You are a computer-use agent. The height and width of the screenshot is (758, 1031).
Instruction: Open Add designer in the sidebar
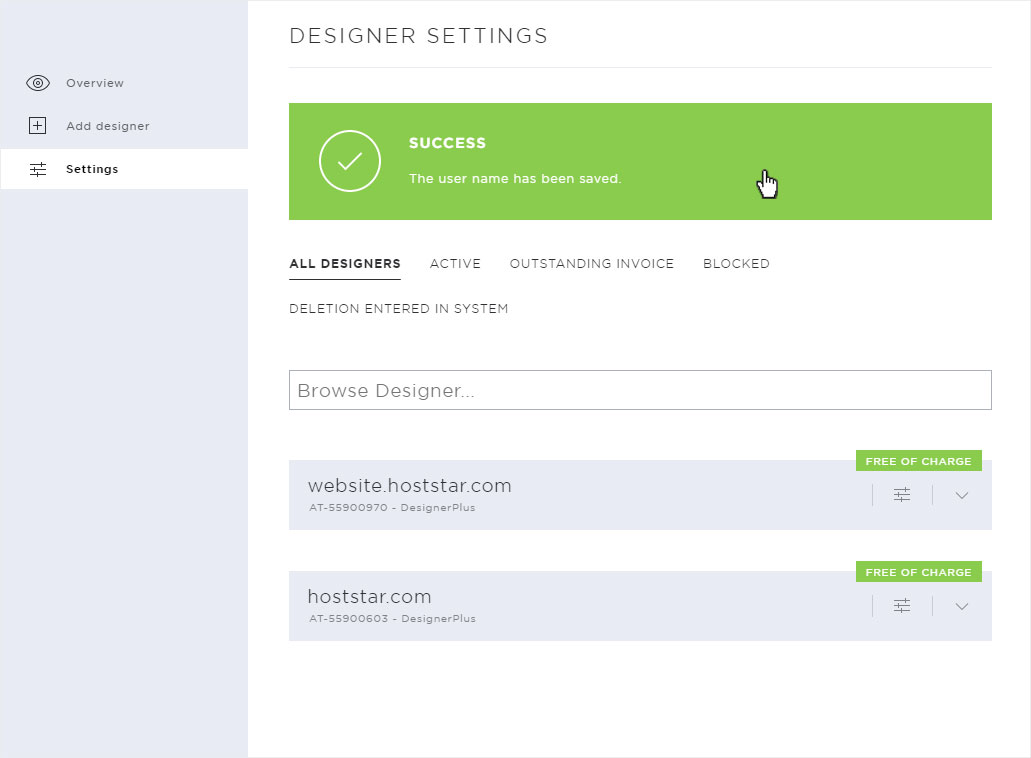pyautogui.click(x=108, y=126)
